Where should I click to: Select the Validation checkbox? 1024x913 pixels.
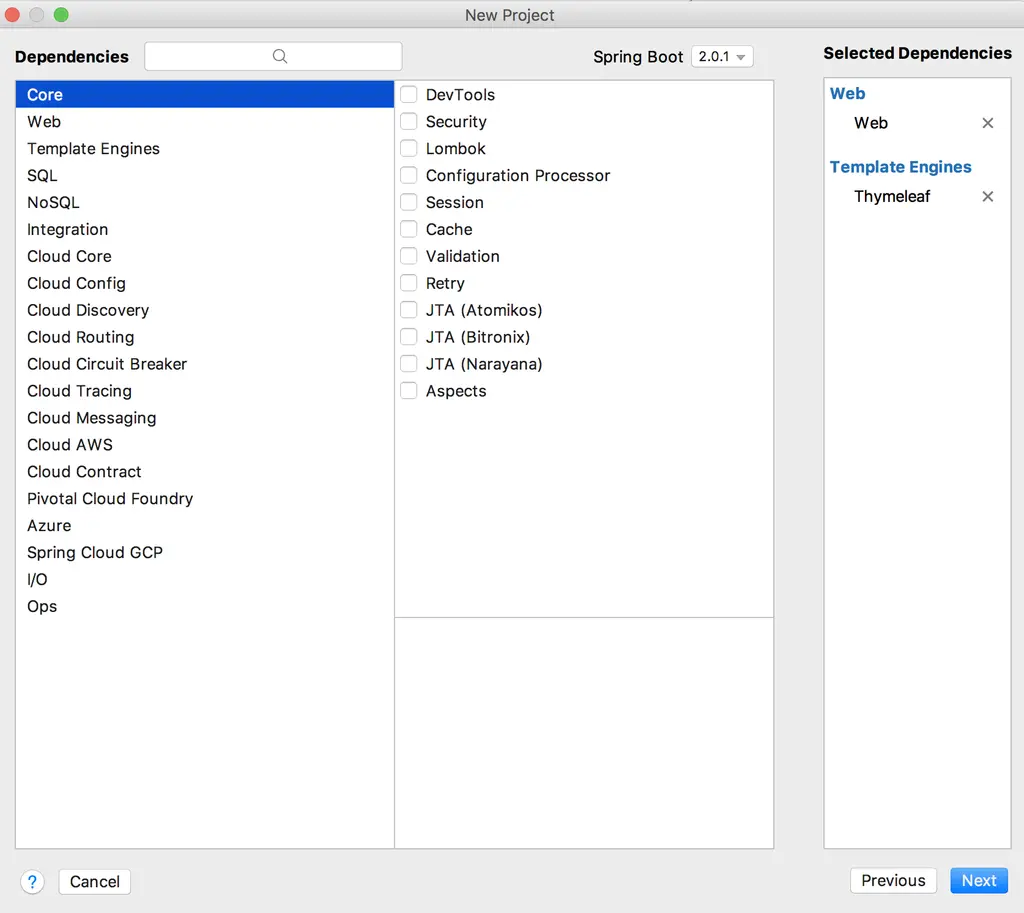point(409,256)
